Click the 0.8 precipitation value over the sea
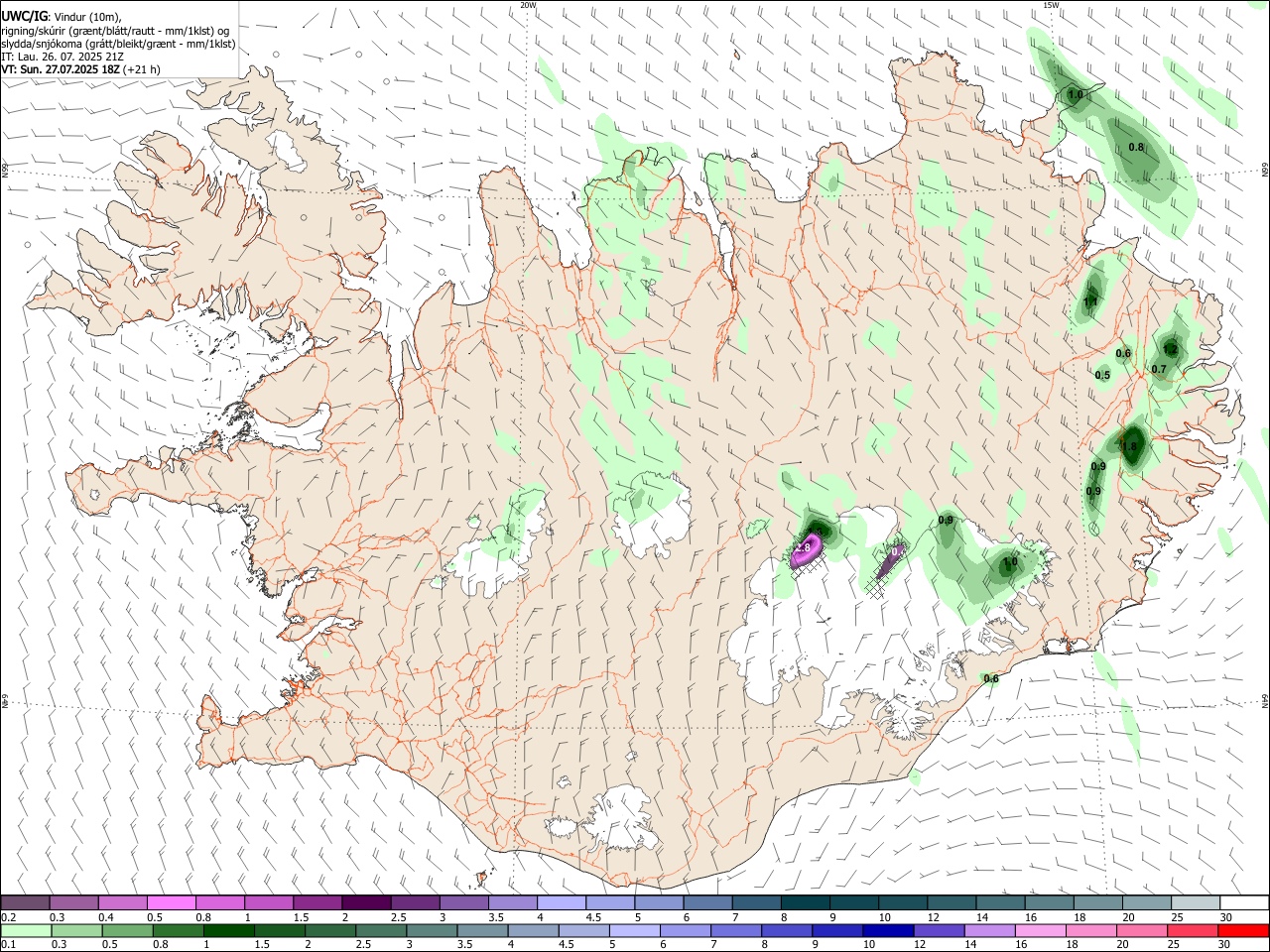 pyautogui.click(x=1137, y=147)
